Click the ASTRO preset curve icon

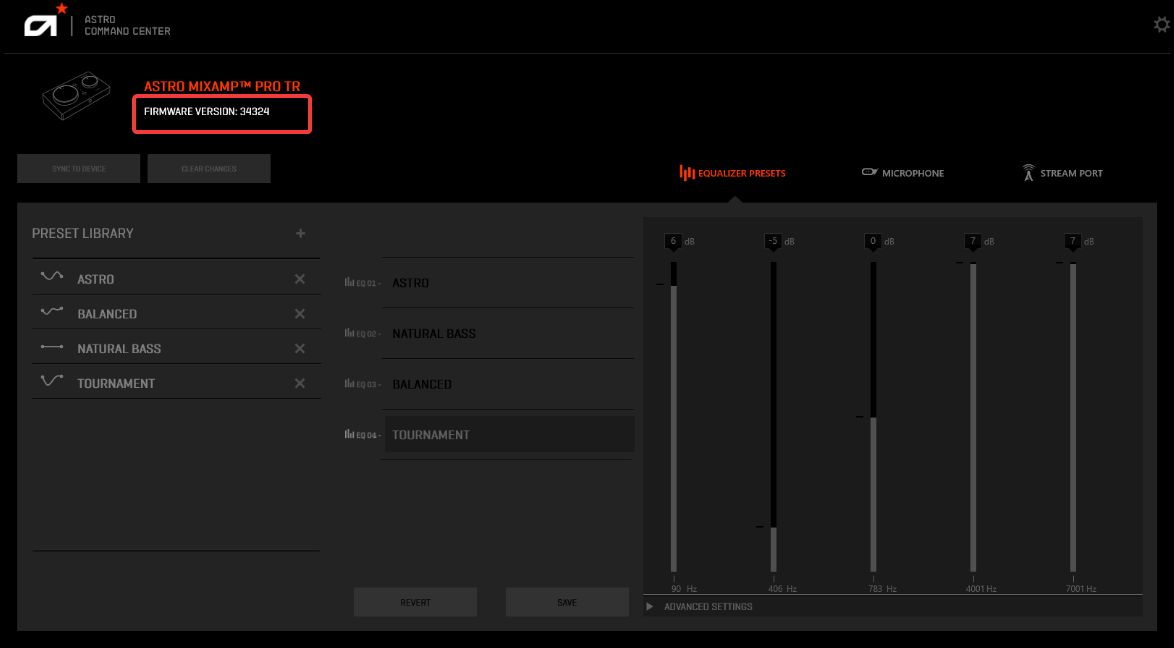(52, 276)
